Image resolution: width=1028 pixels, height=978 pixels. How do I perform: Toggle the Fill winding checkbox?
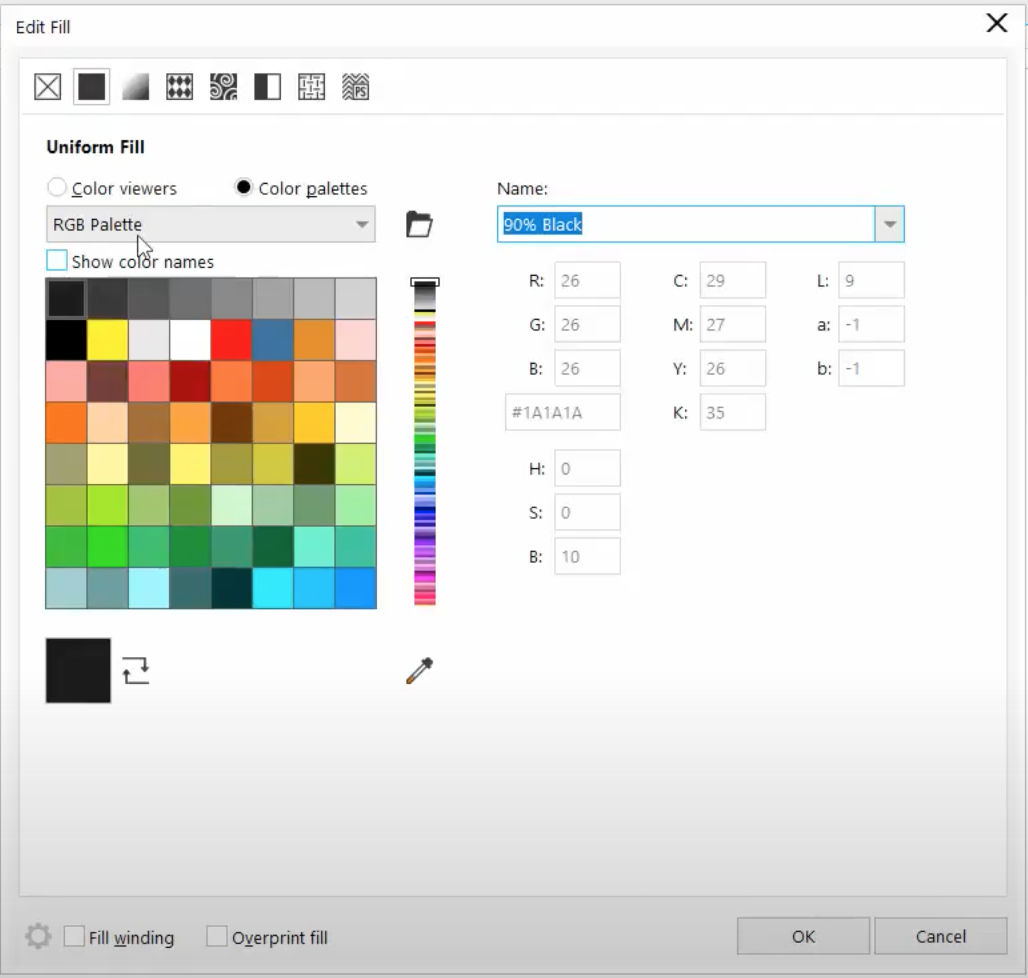(74, 937)
